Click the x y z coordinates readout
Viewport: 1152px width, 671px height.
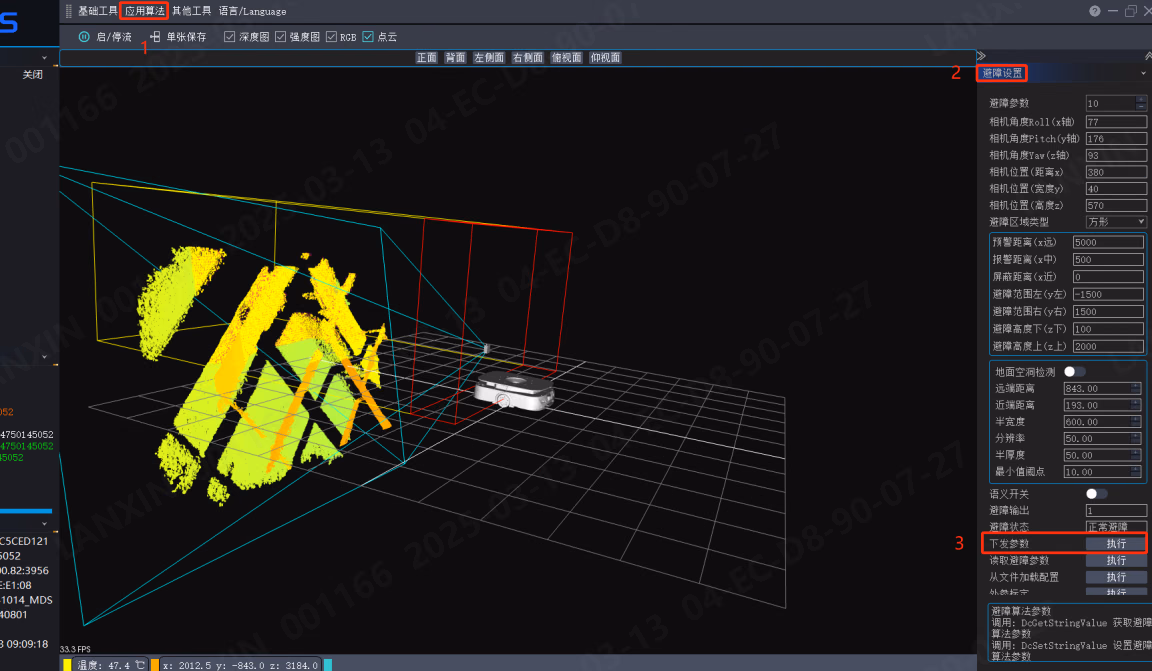tap(240, 665)
